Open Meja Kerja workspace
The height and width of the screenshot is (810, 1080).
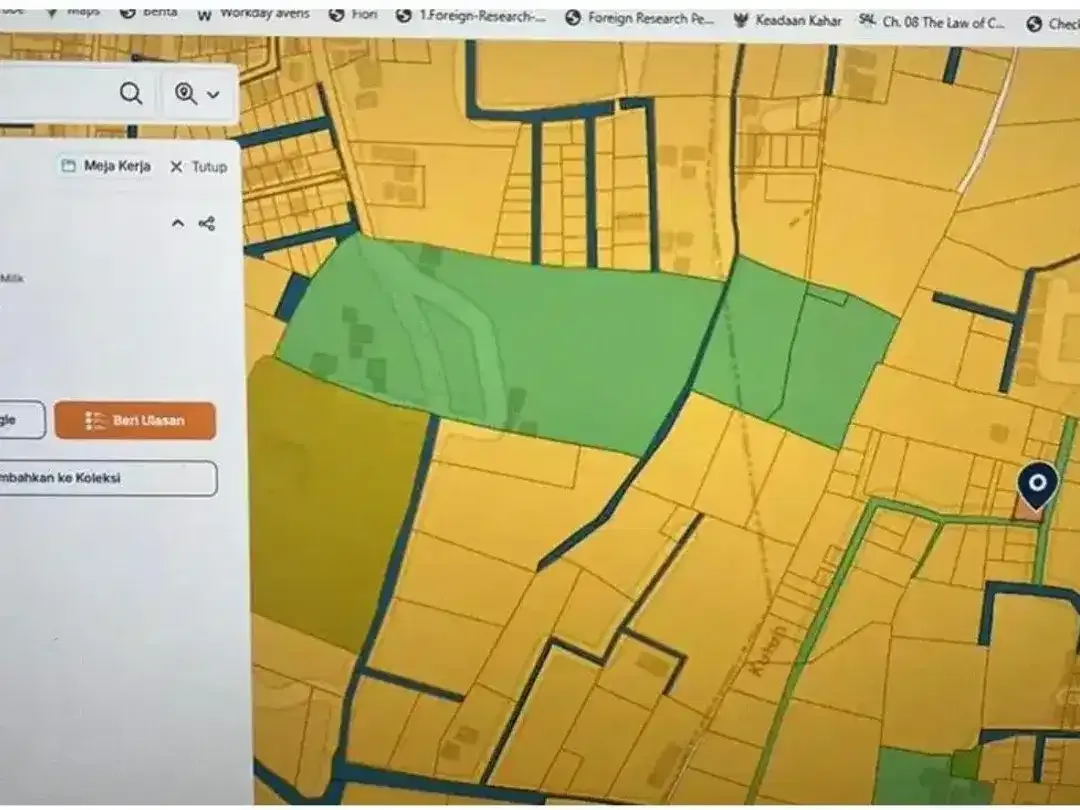pyautogui.click(x=106, y=166)
